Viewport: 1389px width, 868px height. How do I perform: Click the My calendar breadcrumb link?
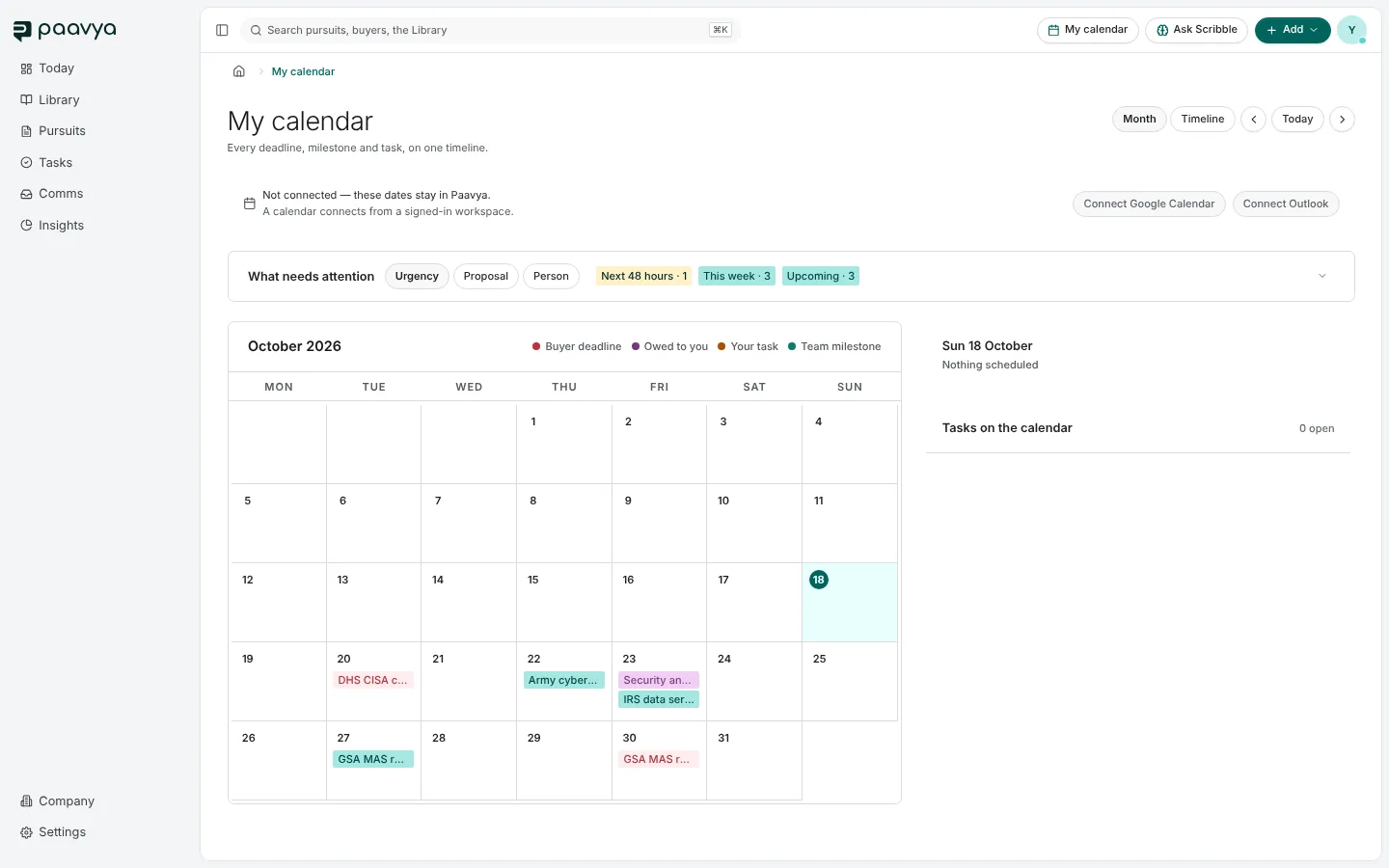(303, 71)
